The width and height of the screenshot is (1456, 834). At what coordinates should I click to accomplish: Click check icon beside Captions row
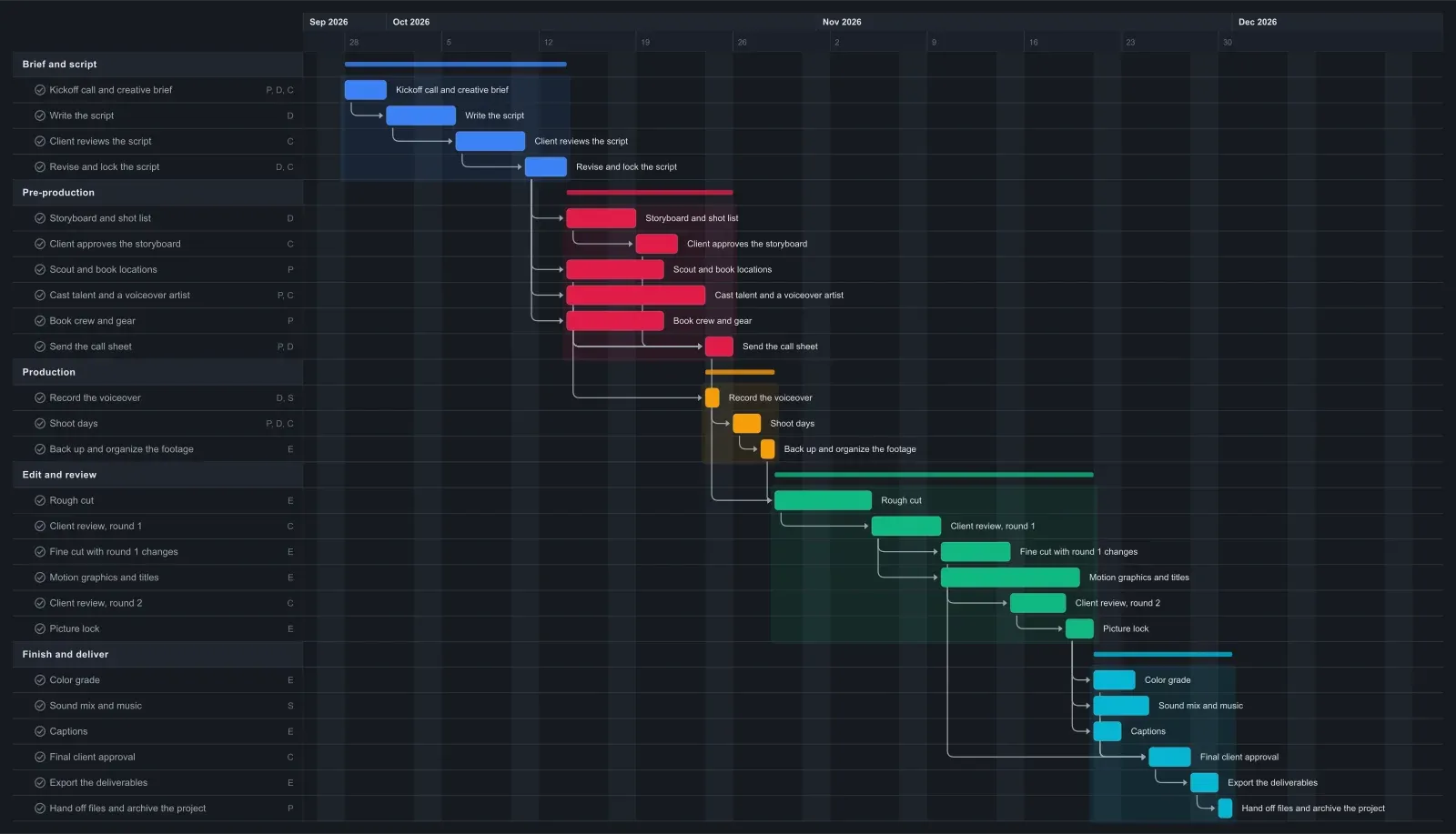click(40, 732)
